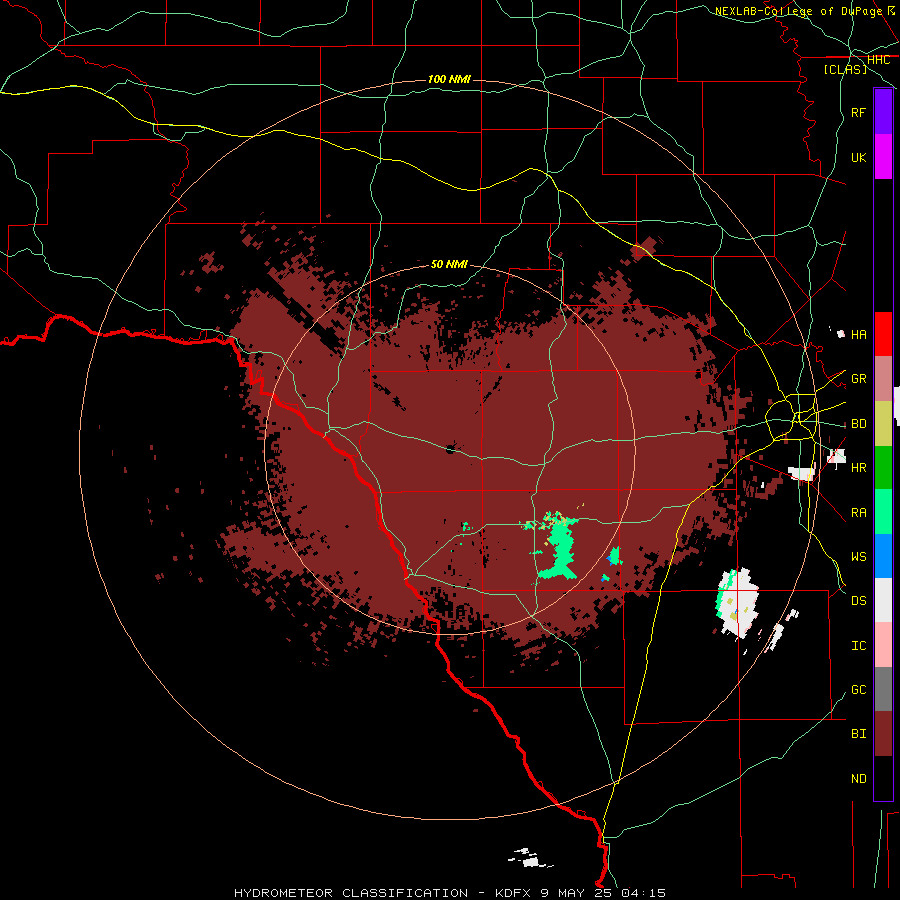Select the light pink IC legend swatch

[x=883, y=645]
